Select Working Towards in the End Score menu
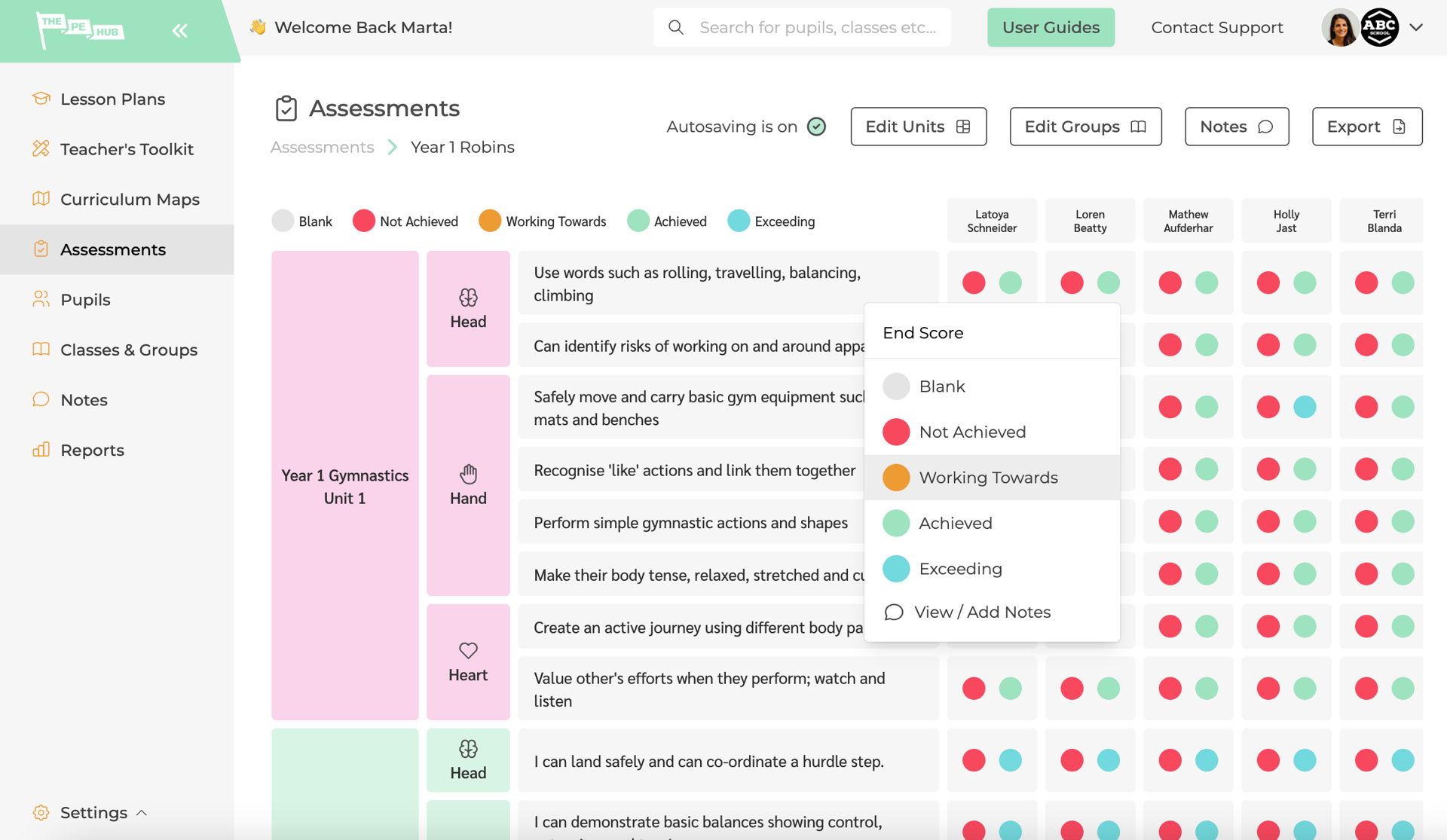1447x840 pixels. 988,477
